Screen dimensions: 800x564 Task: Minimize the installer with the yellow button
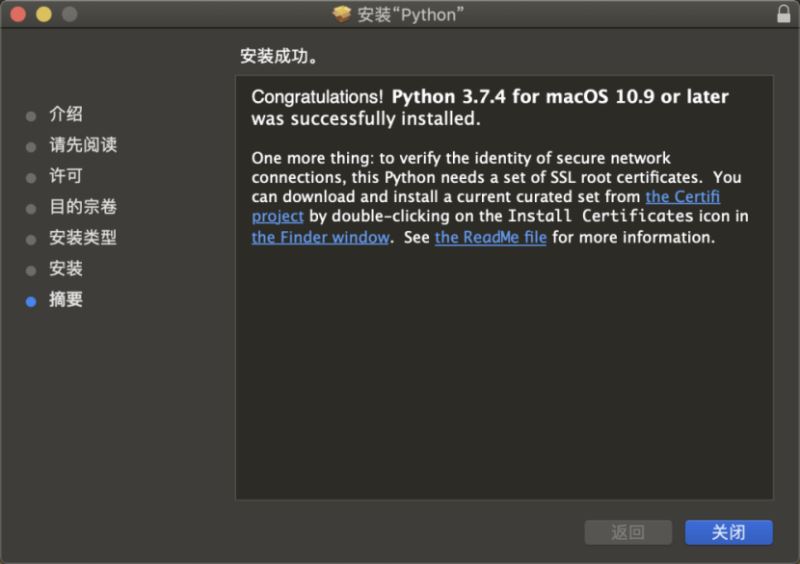[44, 14]
